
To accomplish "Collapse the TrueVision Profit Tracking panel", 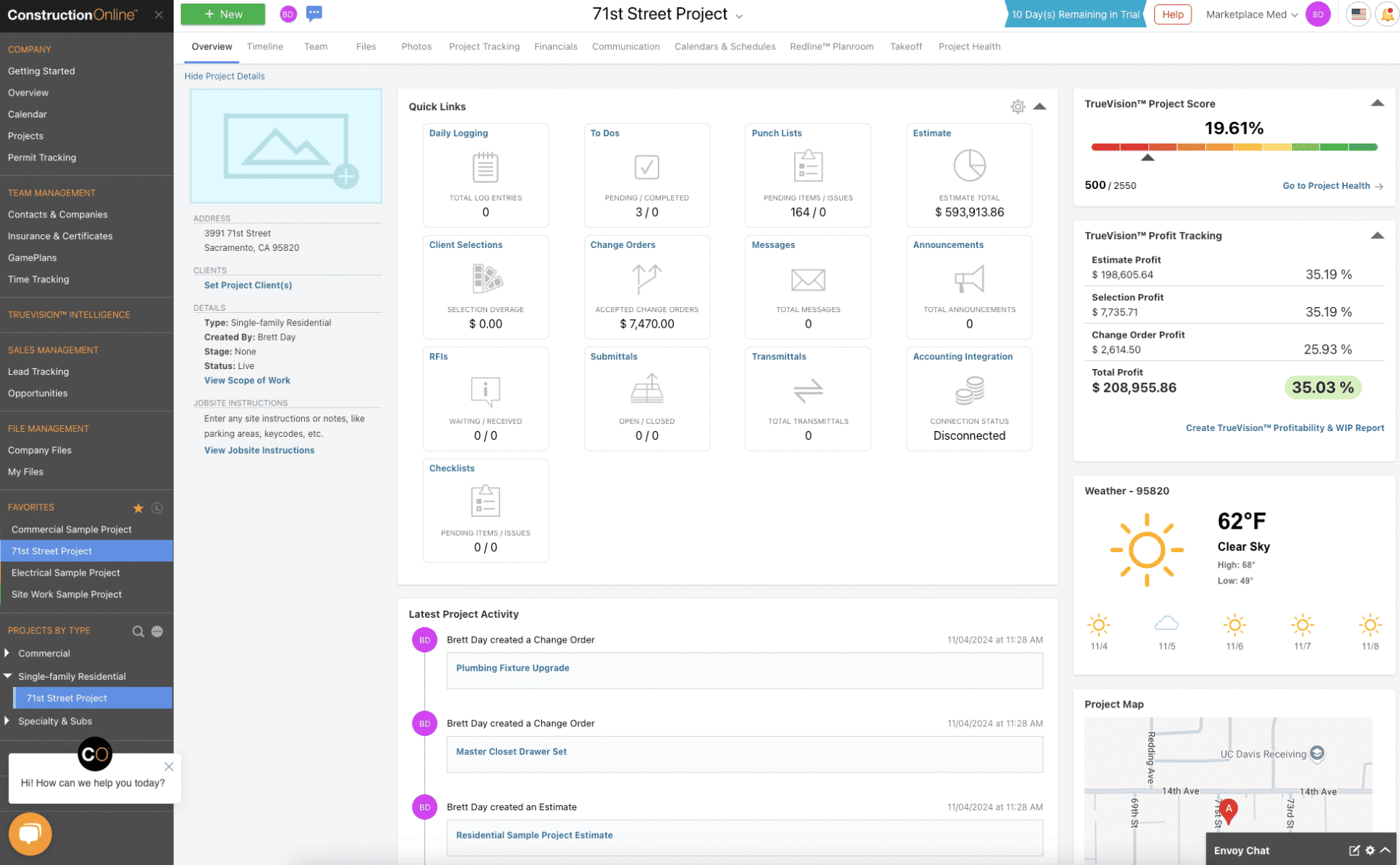I will coord(1377,236).
